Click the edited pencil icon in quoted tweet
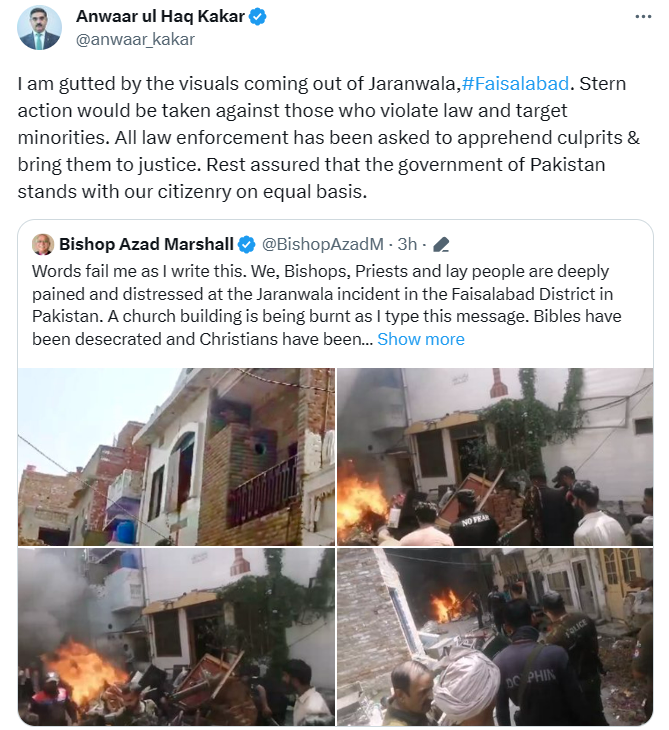The height and width of the screenshot is (730, 669). 441,244
